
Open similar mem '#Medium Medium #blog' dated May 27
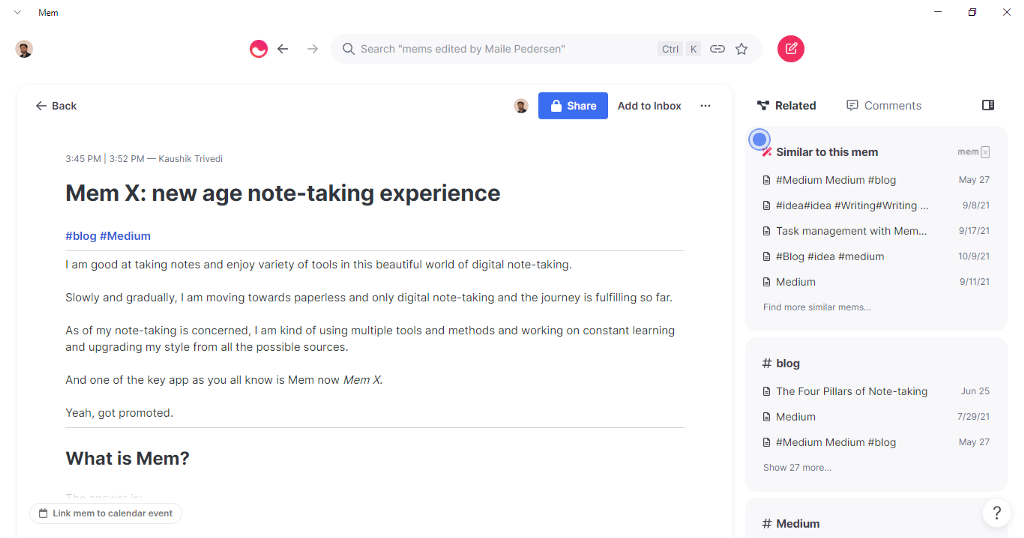(x=876, y=180)
